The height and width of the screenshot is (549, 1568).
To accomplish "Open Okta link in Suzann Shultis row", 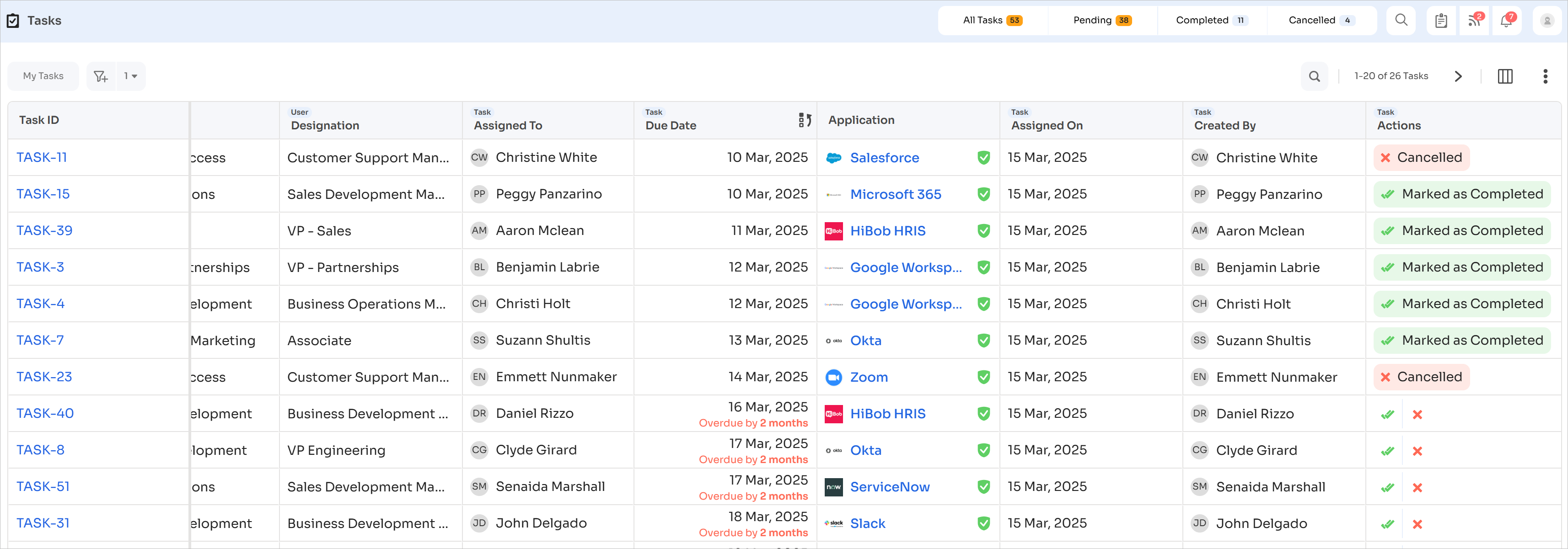I will point(865,341).
